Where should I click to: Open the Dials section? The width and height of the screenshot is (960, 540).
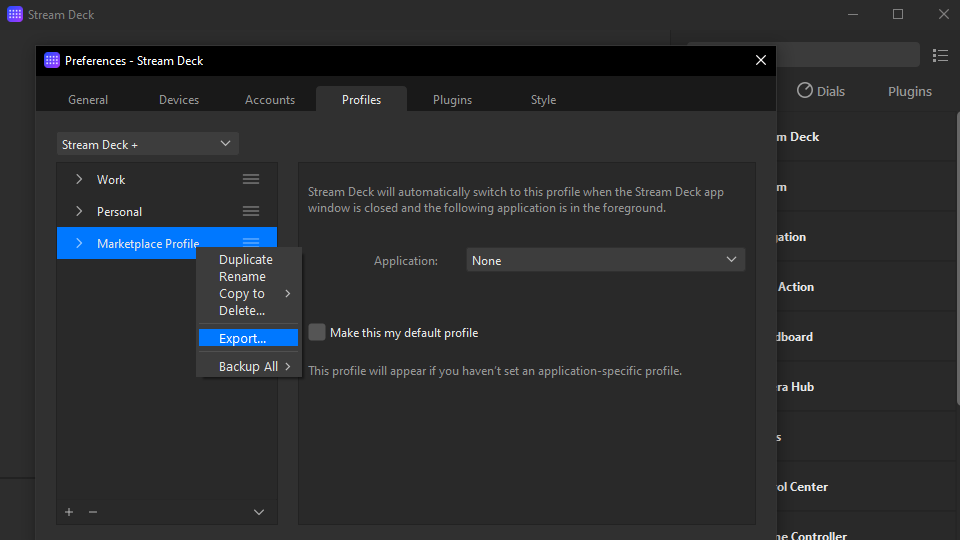tap(820, 91)
